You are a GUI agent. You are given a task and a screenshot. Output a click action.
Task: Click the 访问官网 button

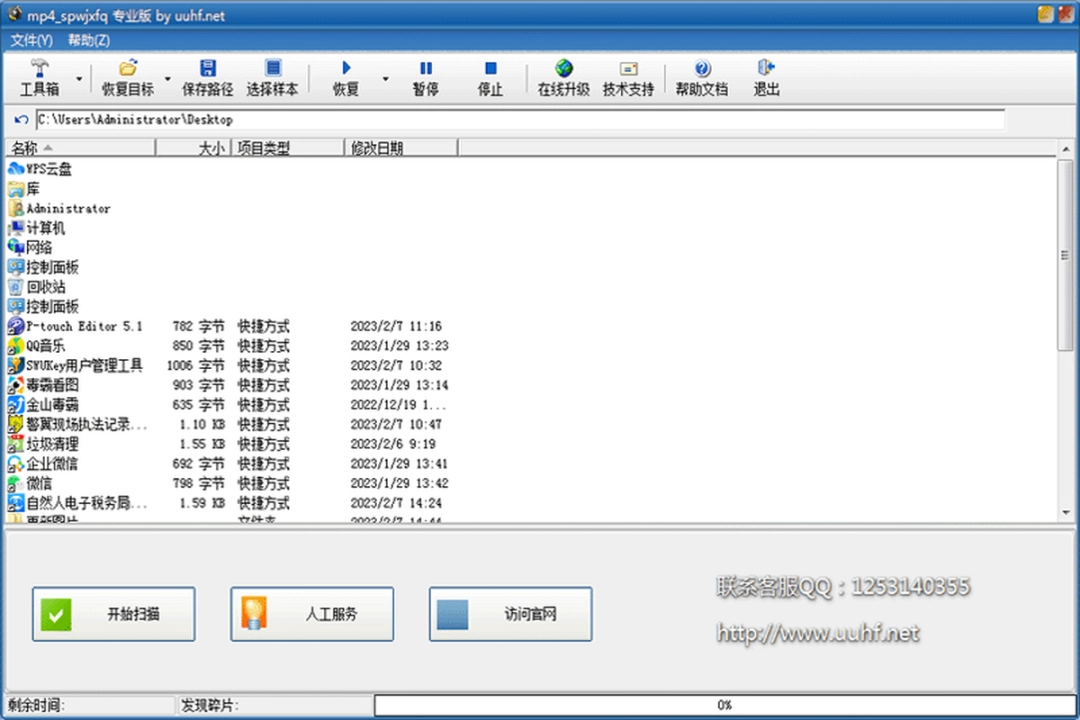coord(510,614)
